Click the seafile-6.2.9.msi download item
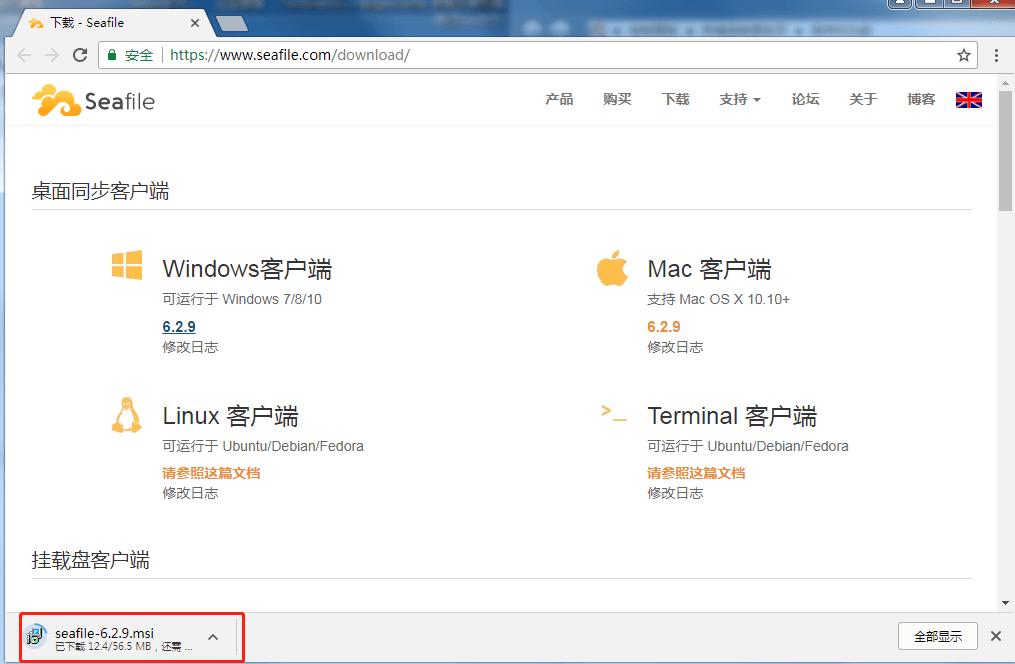1015x664 pixels. (x=131, y=637)
